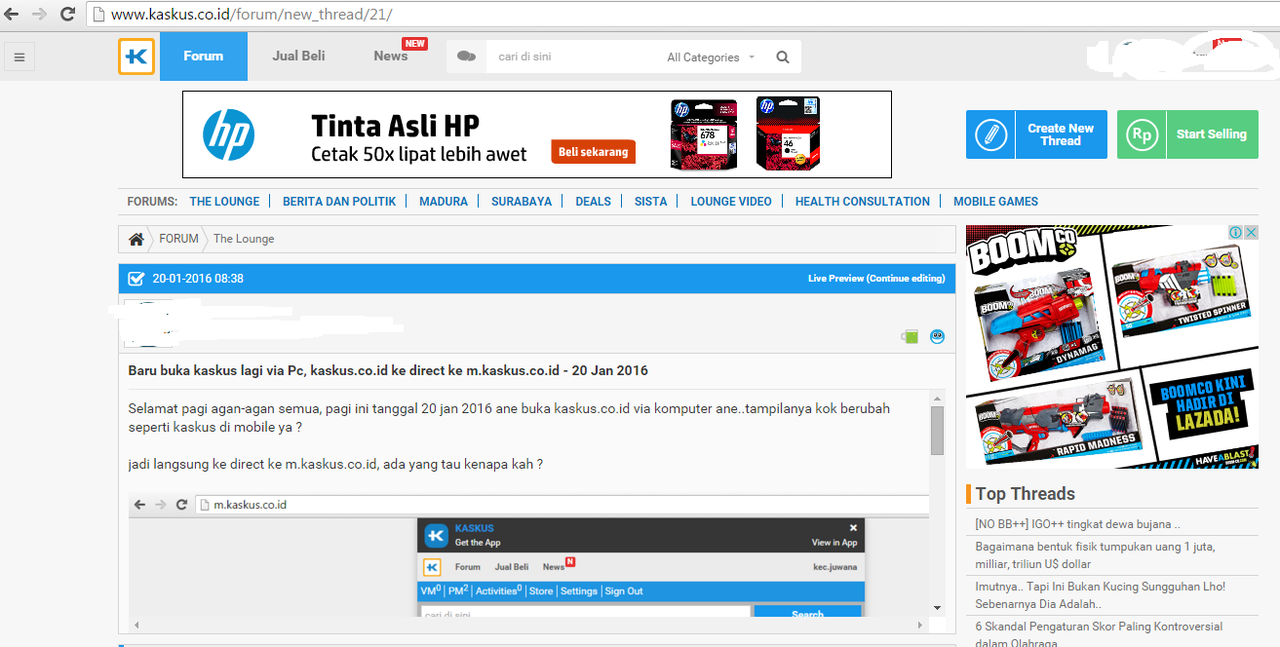Click the checkmark icon before the post date

pos(135,278)
